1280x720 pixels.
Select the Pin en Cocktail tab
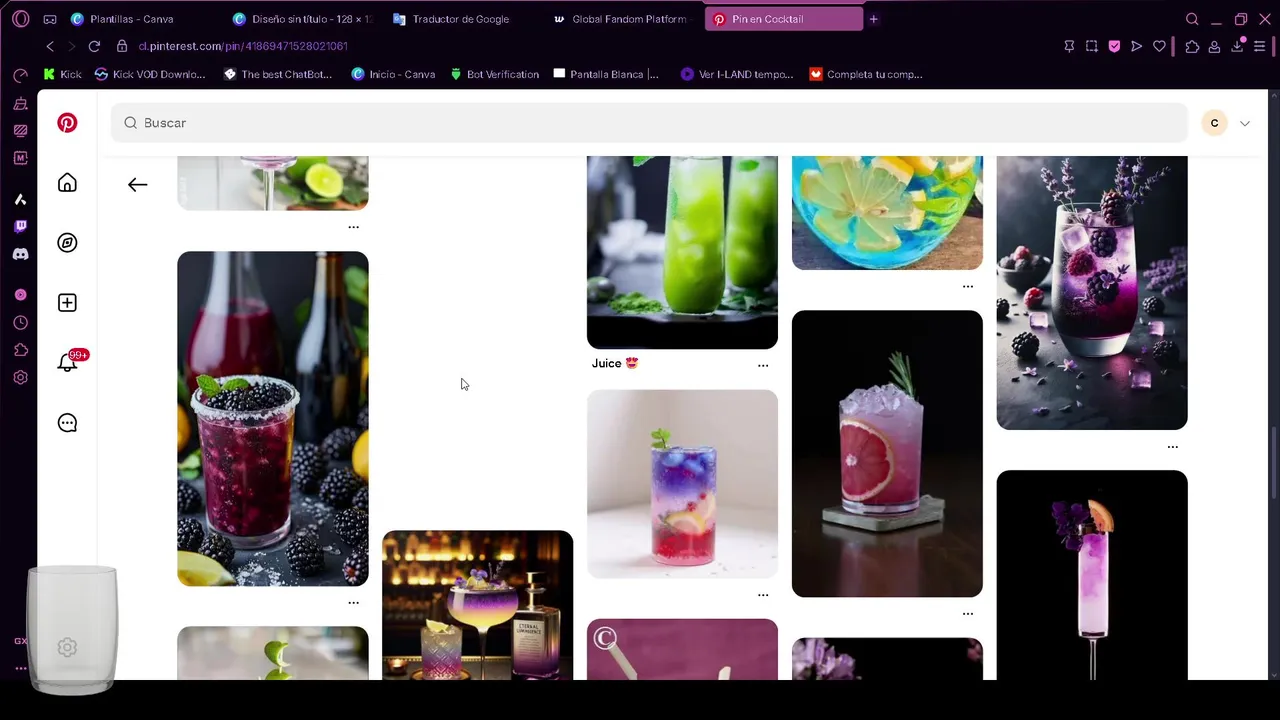click(x=783, y=19)
